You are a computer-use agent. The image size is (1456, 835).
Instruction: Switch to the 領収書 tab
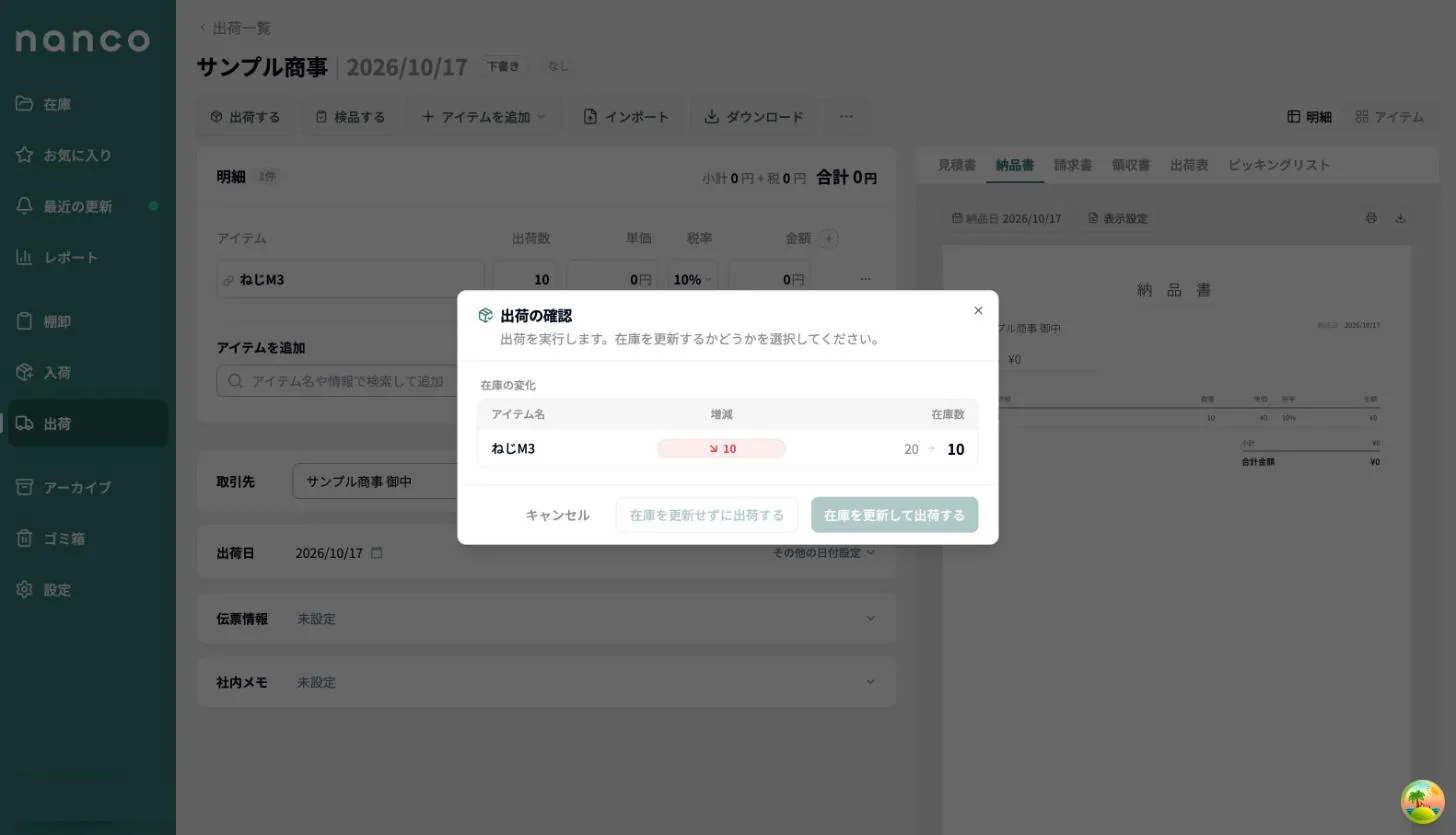tap(1130, 165)
